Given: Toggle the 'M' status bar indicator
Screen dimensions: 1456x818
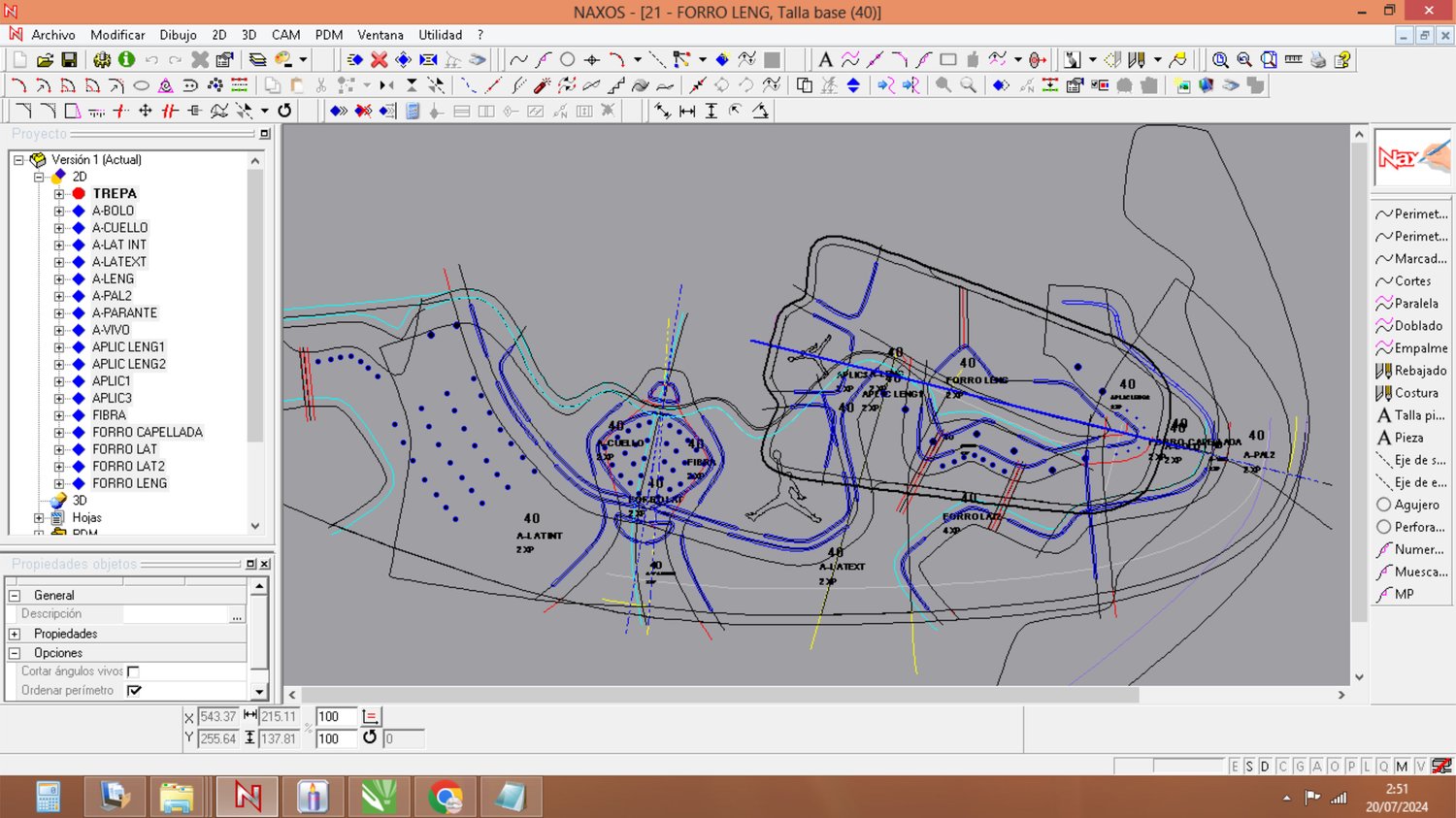Looking at the screenshot, I should (x=1402, y=767).
